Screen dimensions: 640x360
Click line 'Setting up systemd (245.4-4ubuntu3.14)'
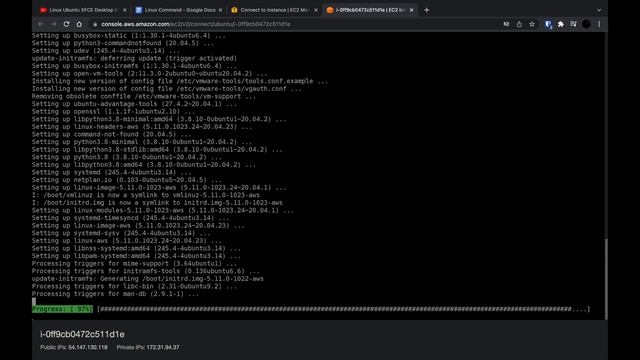[x=111, y=172]
